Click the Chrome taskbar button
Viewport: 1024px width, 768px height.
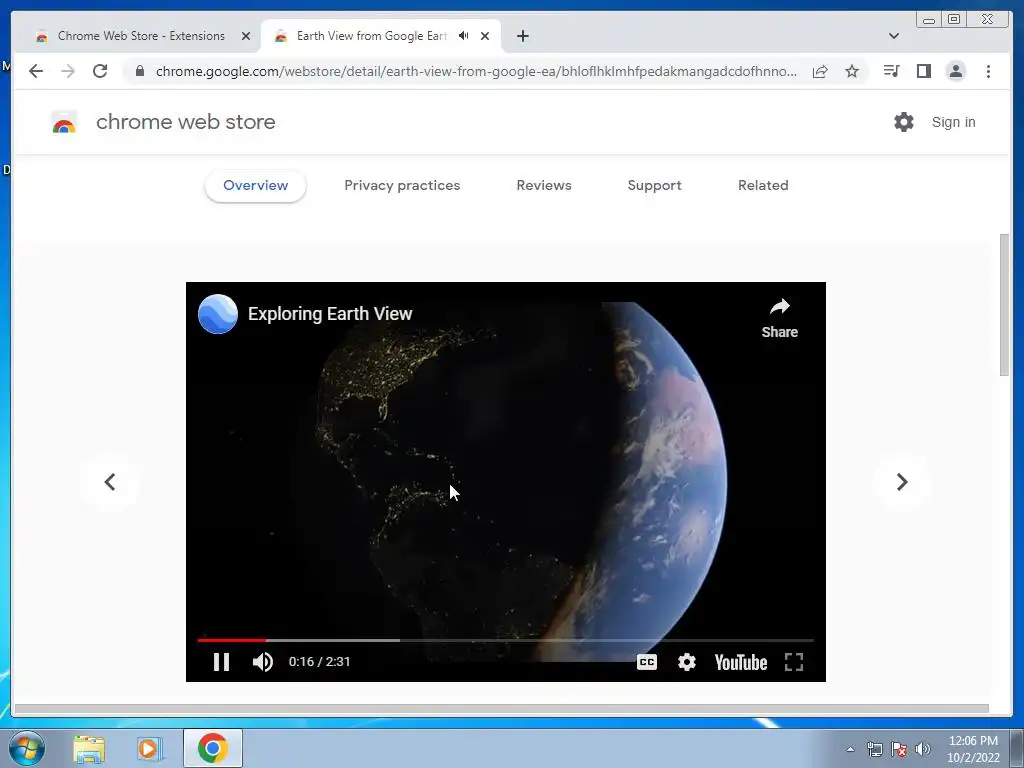(213, 748)
